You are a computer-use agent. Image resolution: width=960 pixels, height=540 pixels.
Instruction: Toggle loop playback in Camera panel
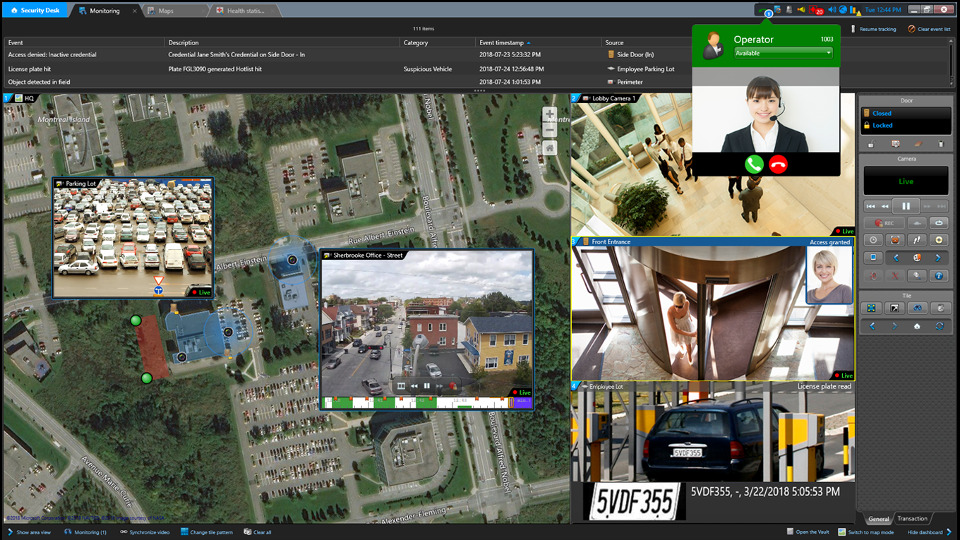939,223
